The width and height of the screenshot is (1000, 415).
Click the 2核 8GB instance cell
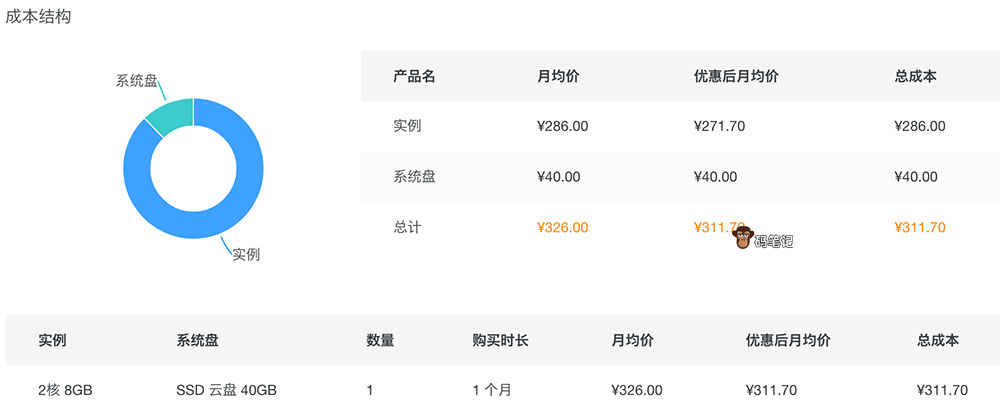[x=66, y=390]
